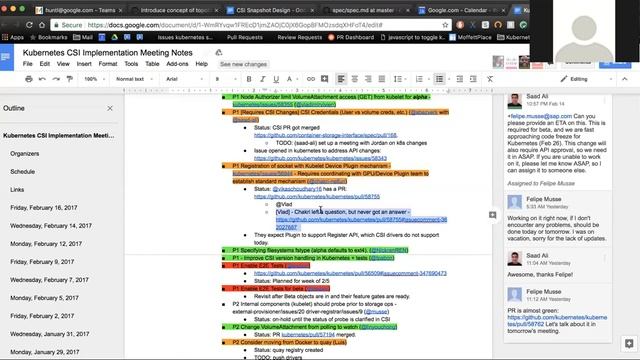Redo the last action
This screenshot has width=640, height=360.
56,79
